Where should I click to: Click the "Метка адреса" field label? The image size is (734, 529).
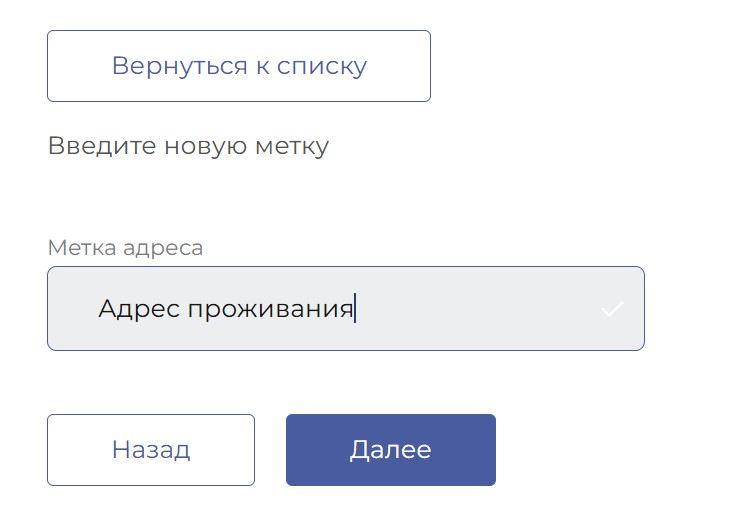[x=125, y=248]
